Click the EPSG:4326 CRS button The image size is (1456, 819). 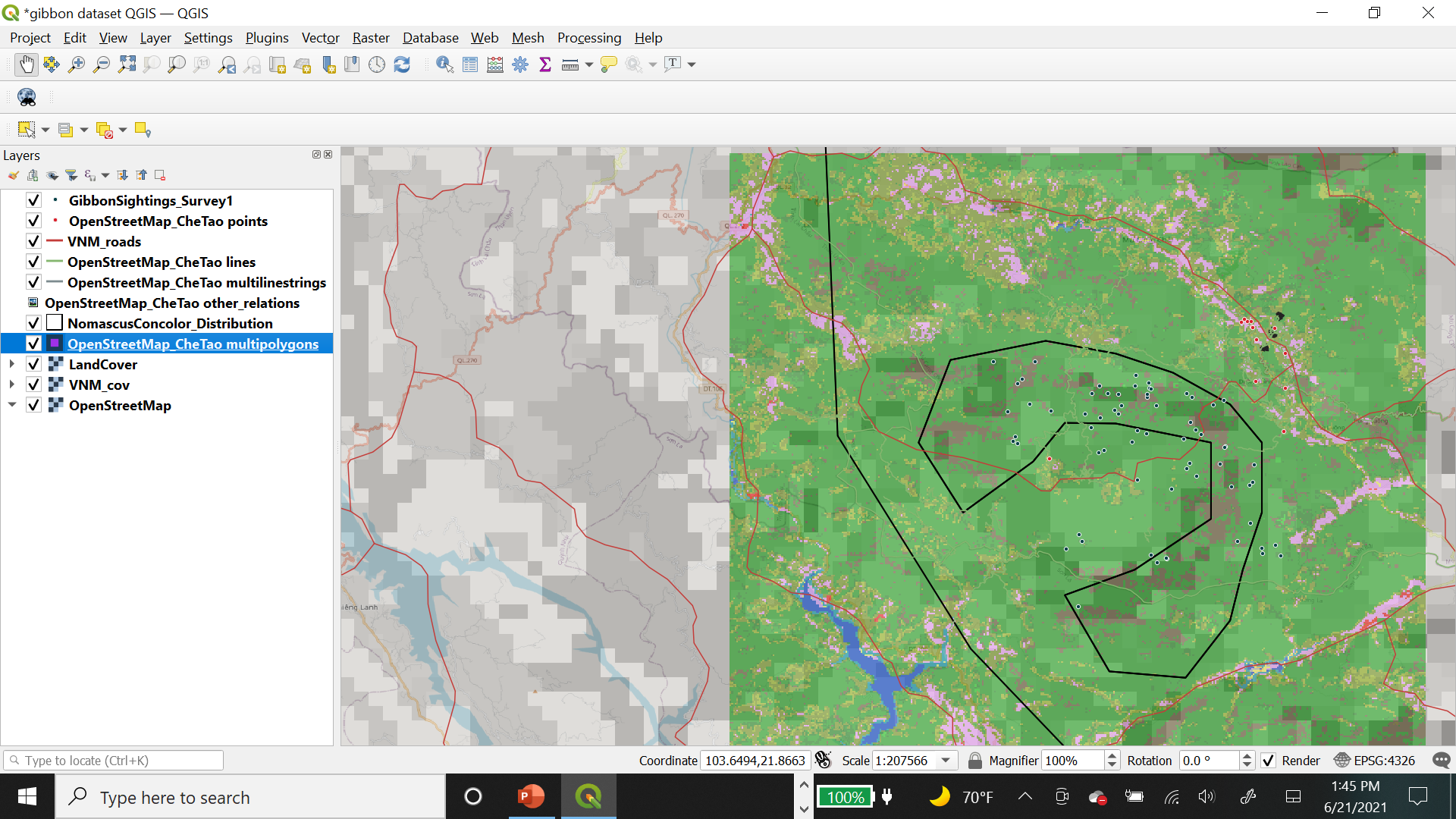pyautogui.click(x=1375, y=761)
